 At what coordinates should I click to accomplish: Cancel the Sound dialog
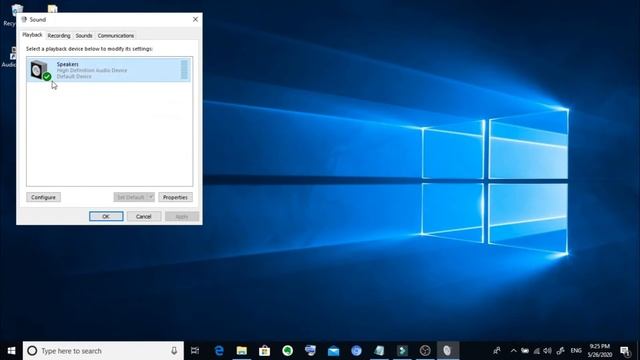(144, 216)
